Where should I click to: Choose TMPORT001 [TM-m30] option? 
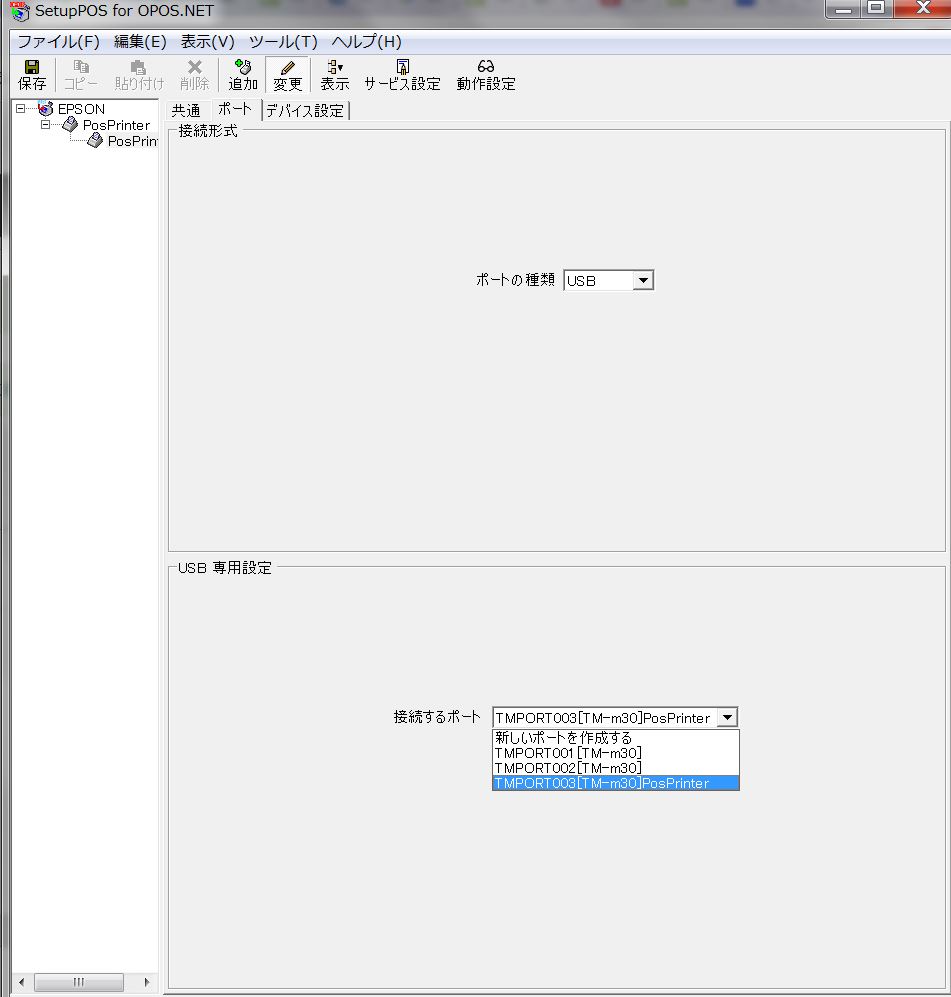coord(615,753)
